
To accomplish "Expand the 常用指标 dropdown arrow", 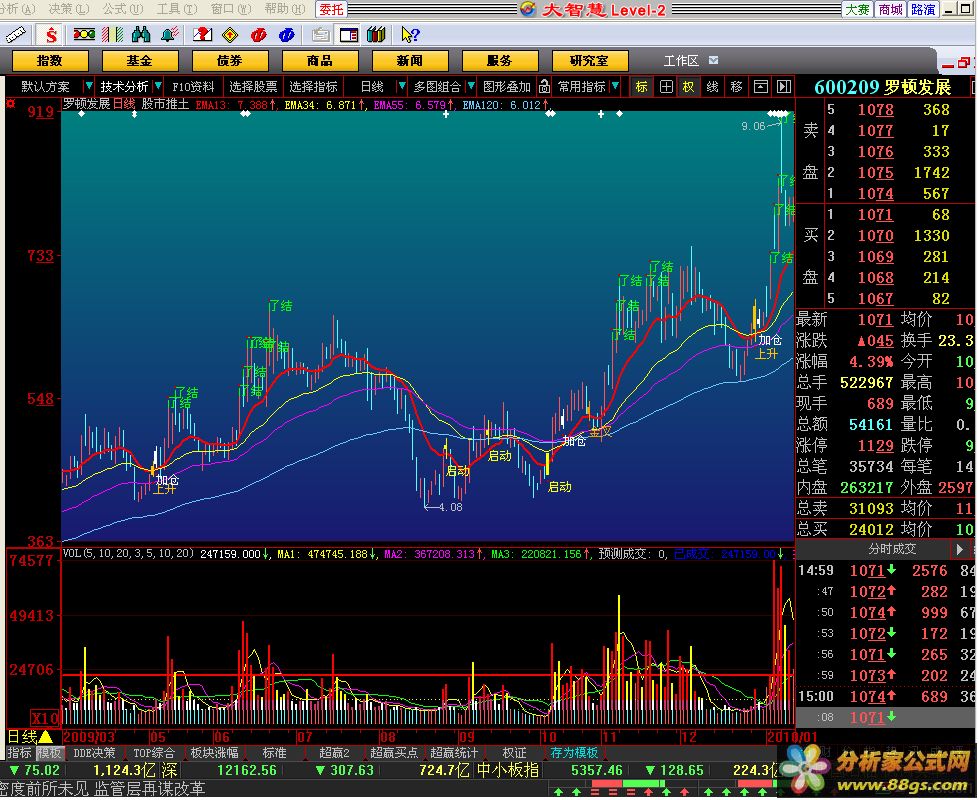I will (615, 86).
